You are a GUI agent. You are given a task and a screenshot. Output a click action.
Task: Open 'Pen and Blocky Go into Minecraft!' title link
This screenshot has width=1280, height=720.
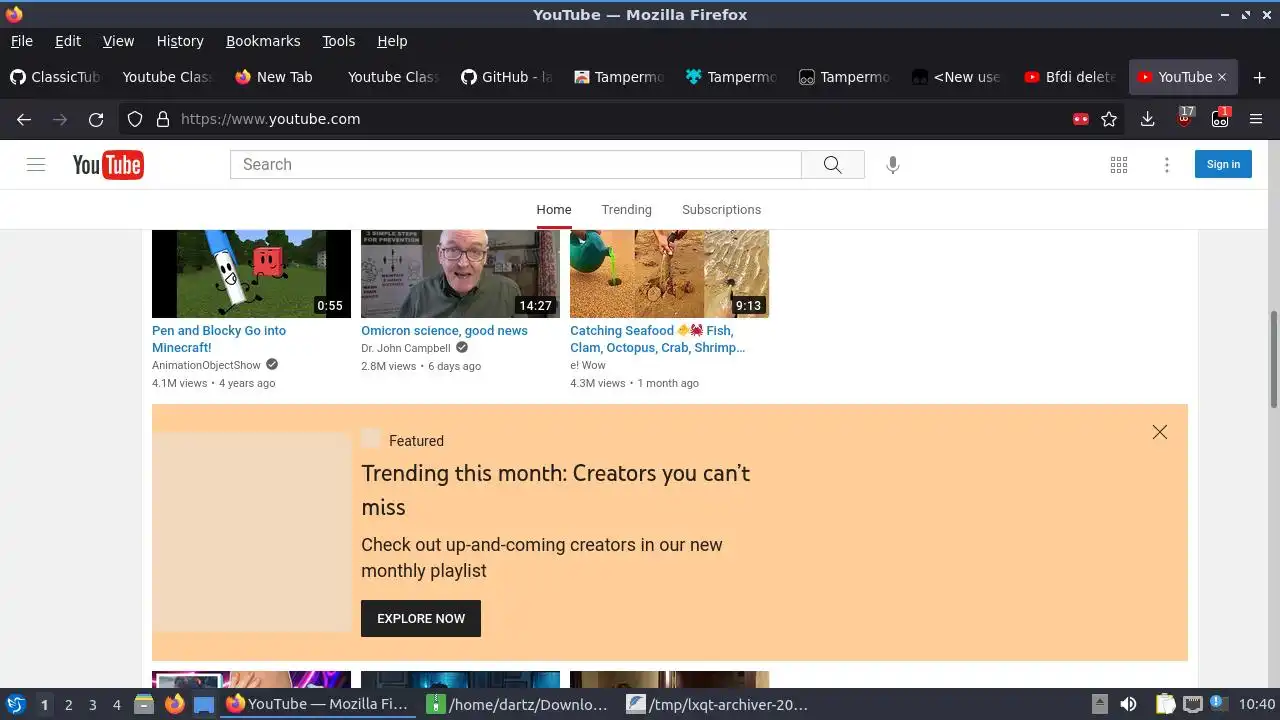point(219,339)
